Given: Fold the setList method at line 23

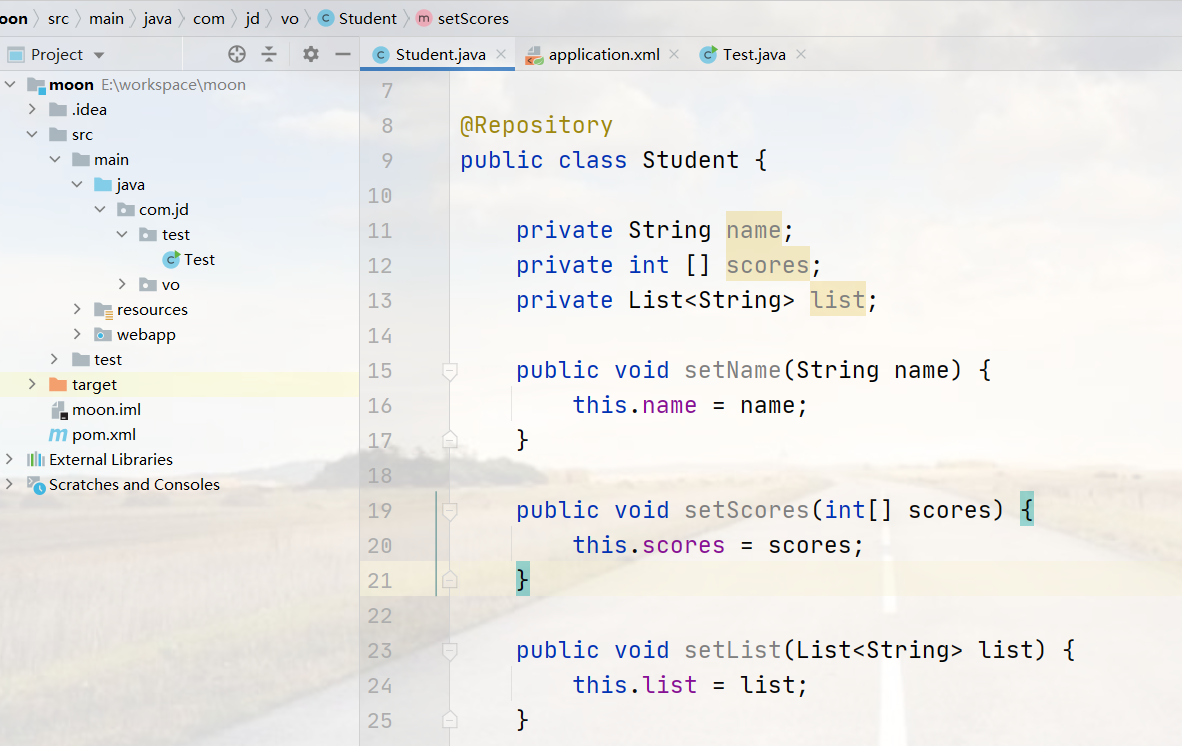Looking at the screenshot, I should pyautogui.click(x=449, y=651).
